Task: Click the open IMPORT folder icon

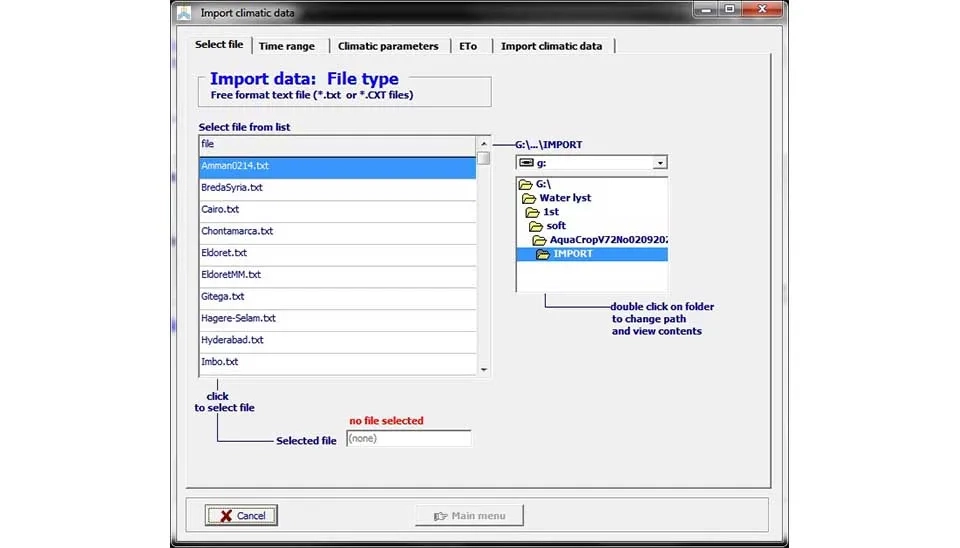Action: (543, 254)
